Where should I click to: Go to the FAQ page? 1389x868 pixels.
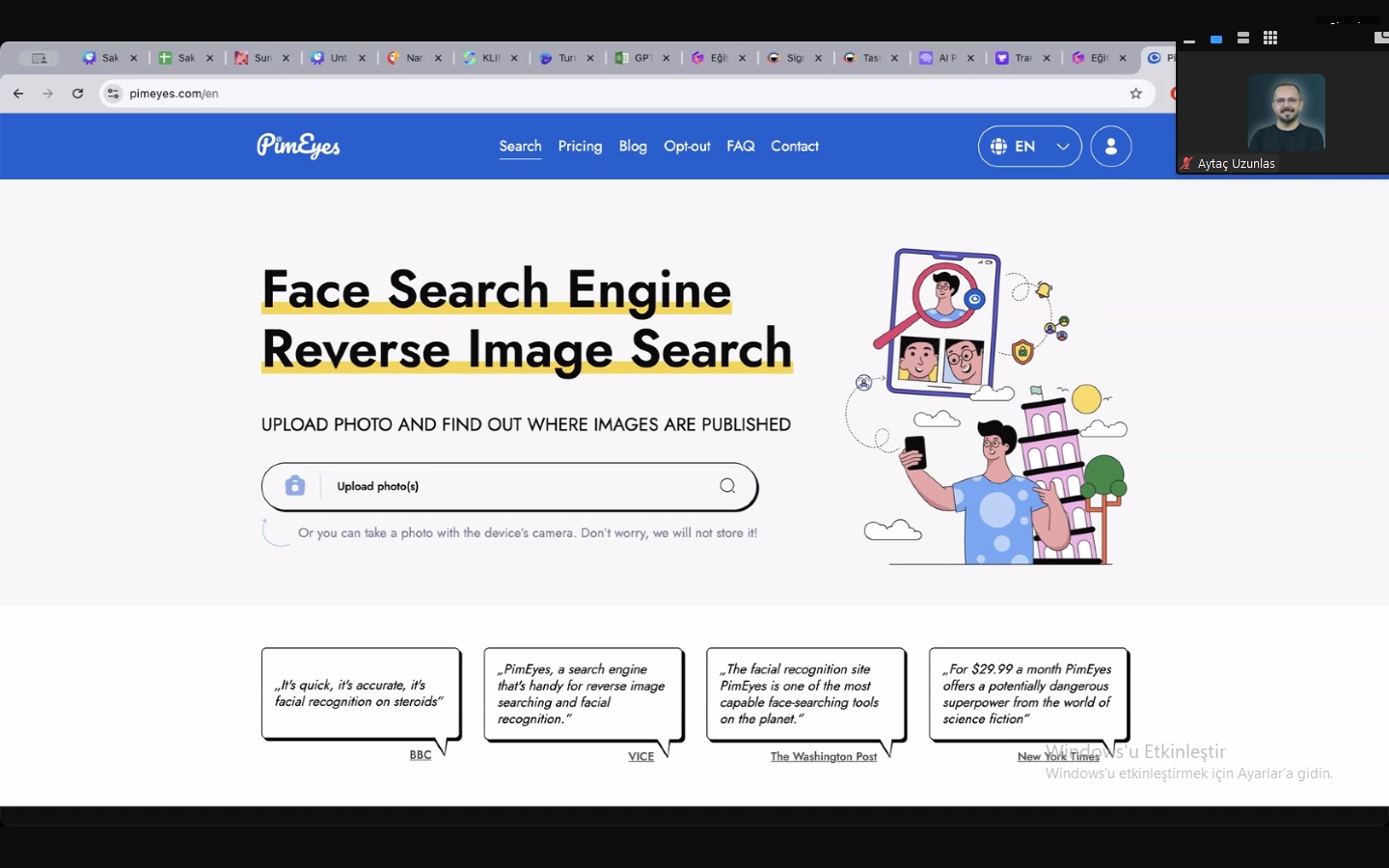pyautogui.click(x=740, y=146)
